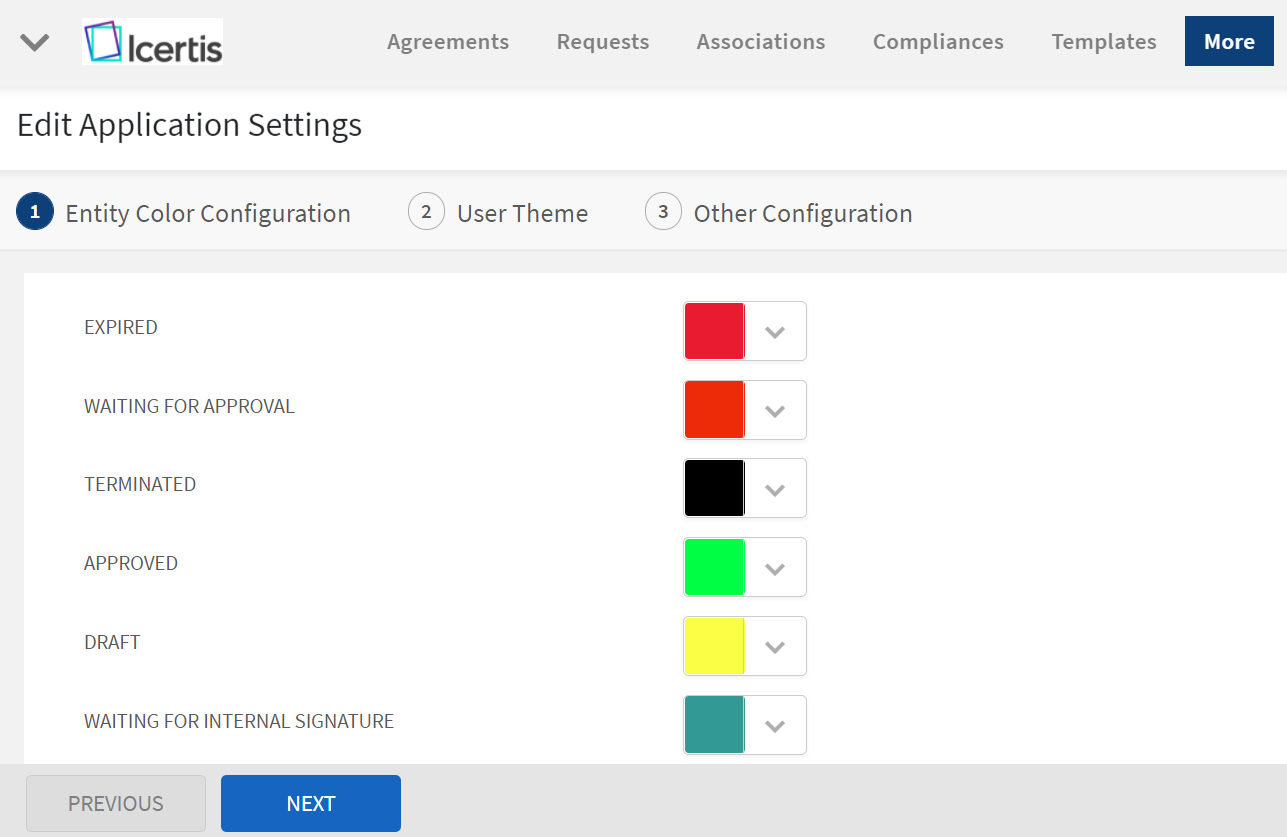The image size is (1287, 837).
Task: Collapse the header using top-left chevron
Action: point(35,42)
